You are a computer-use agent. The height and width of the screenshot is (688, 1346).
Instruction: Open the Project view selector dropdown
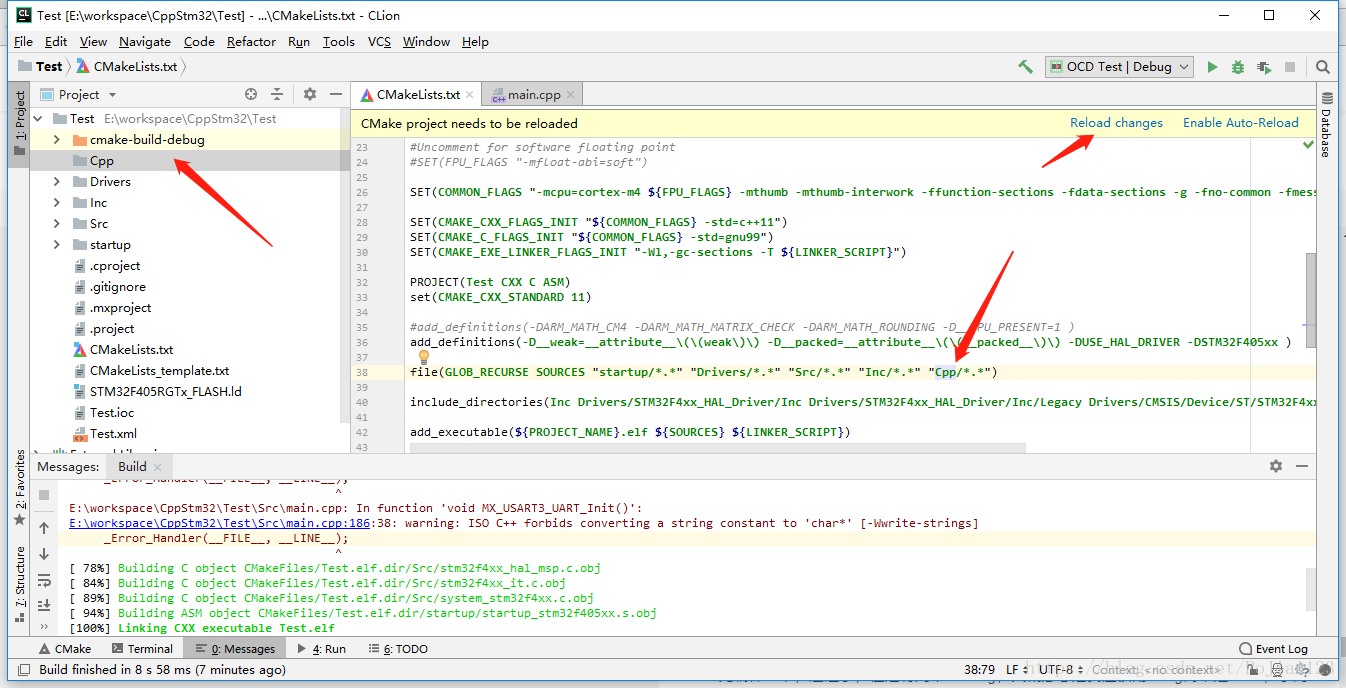(x=79, y=94)
